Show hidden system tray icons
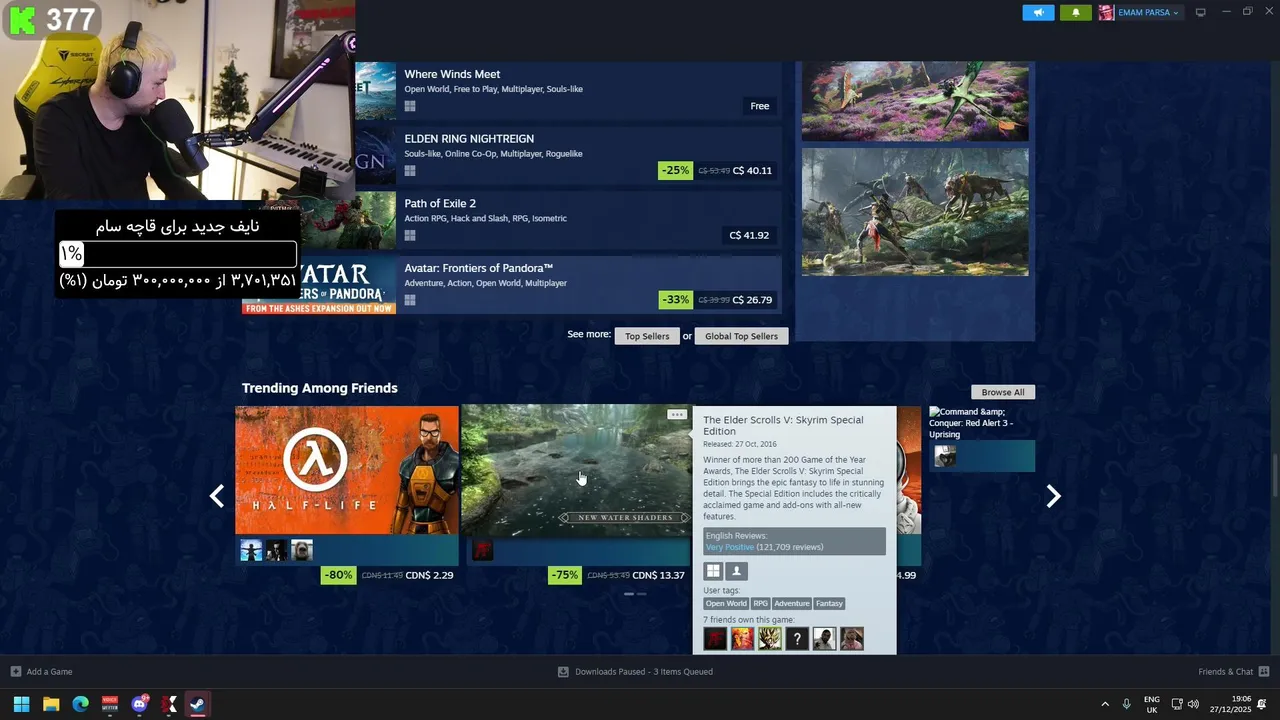 coord(1105,704)
